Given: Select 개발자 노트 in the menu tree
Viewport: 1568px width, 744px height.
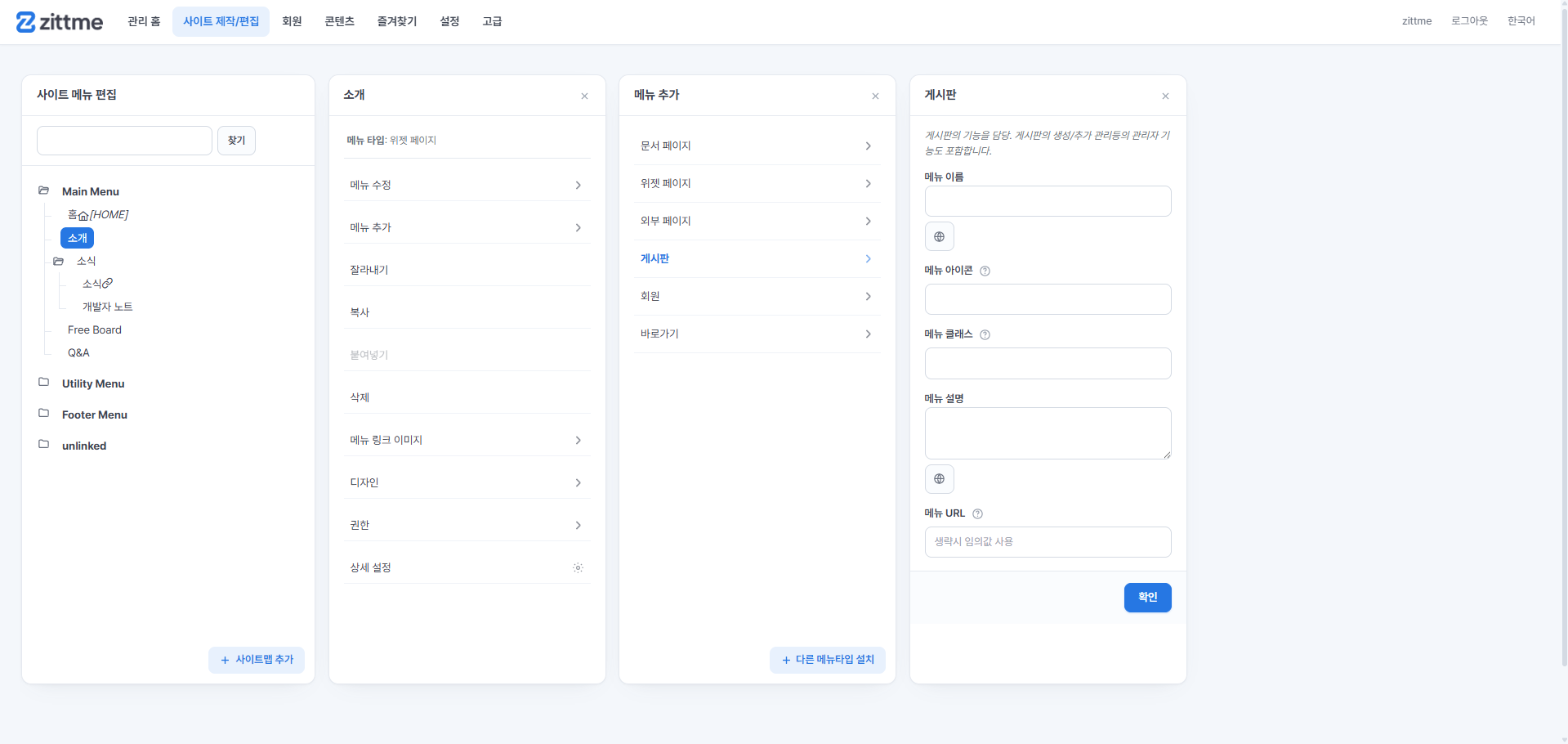Looking at the screenshot, I should 107,307.
